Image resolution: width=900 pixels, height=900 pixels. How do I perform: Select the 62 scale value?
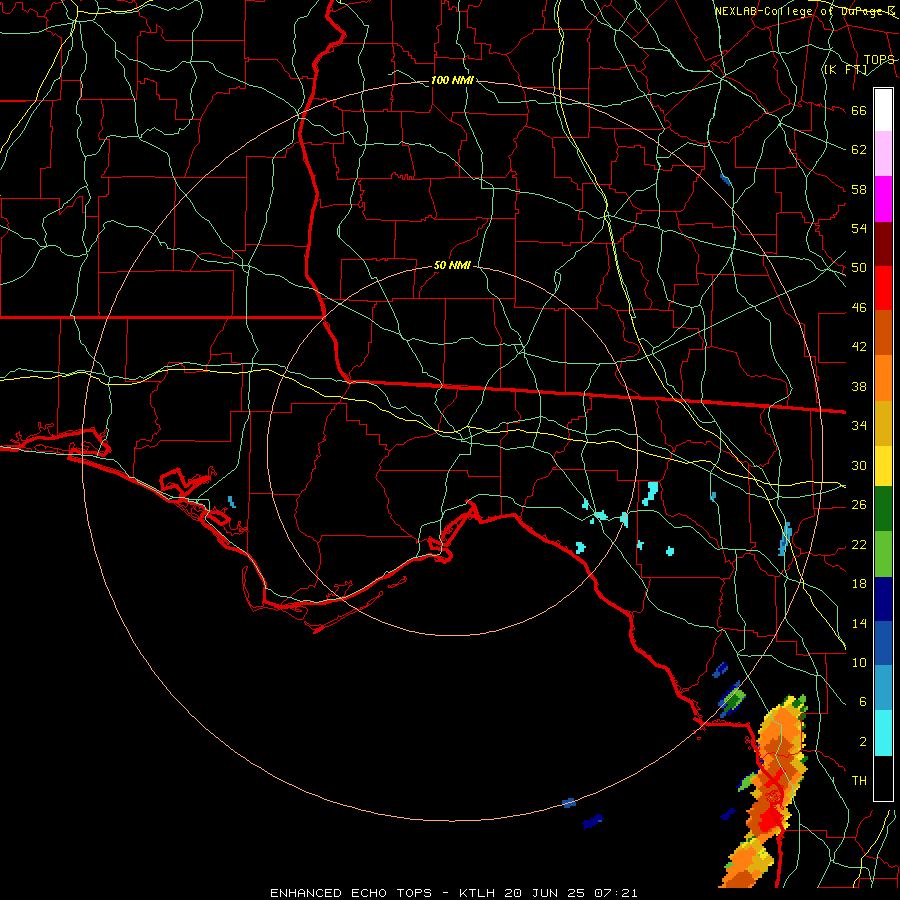[859, 150]
